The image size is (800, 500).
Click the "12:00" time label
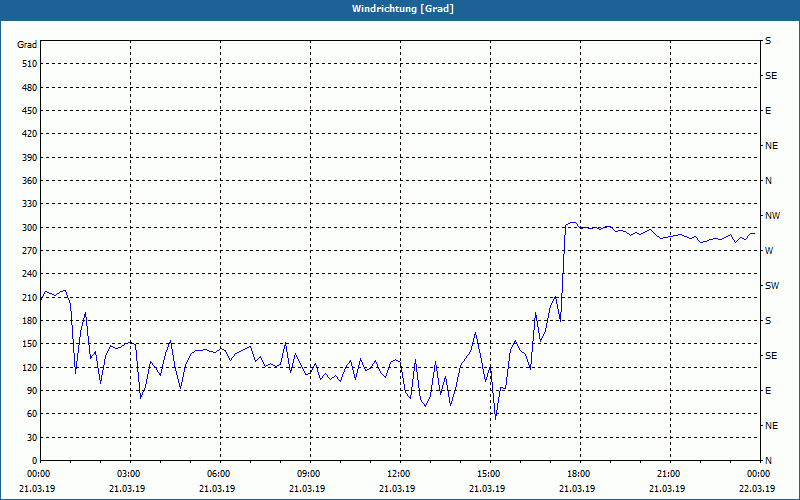[400, 474]
